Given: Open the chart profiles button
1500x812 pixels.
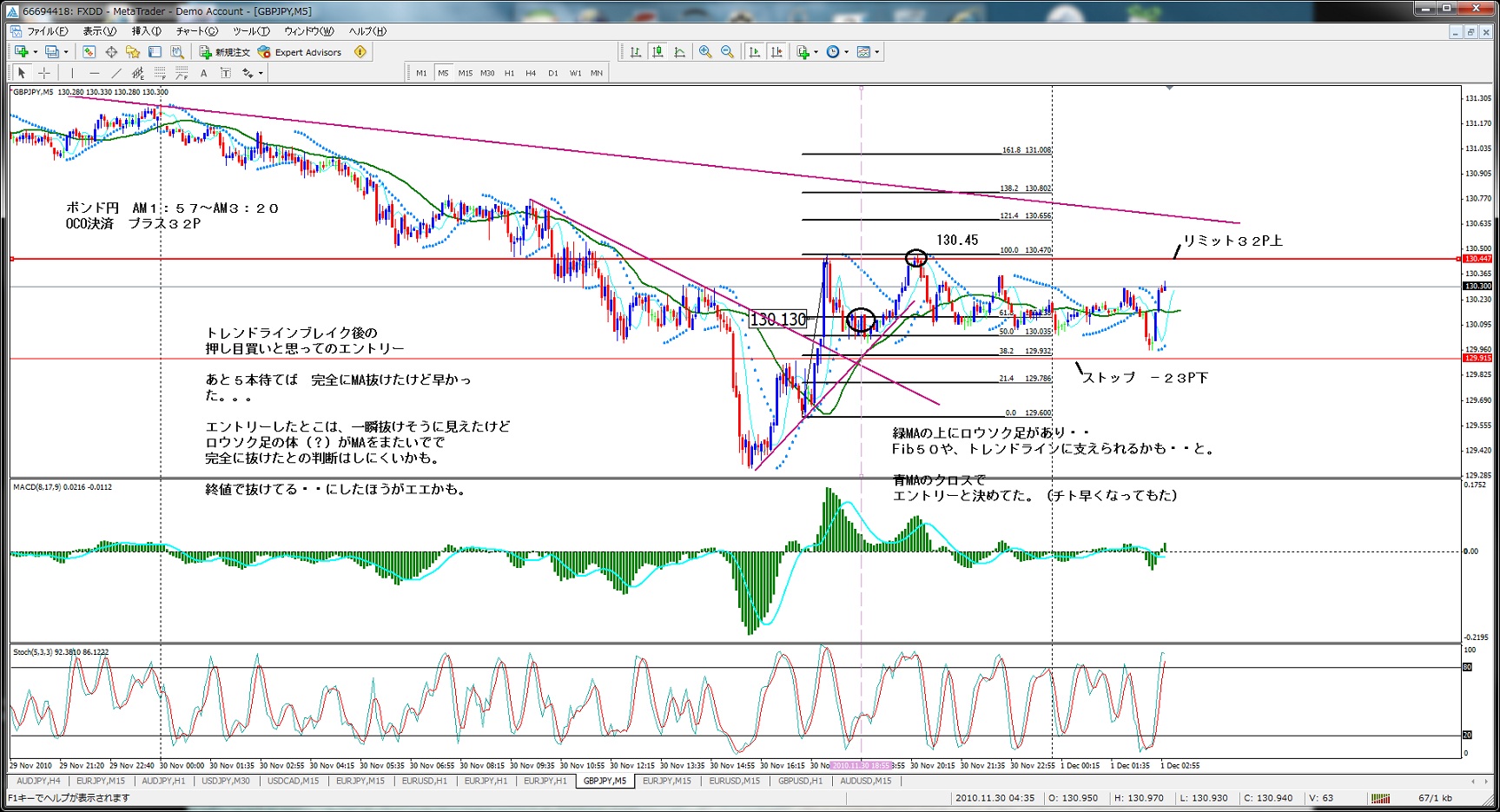Looking at the screenshot, I should coord(52,52).
